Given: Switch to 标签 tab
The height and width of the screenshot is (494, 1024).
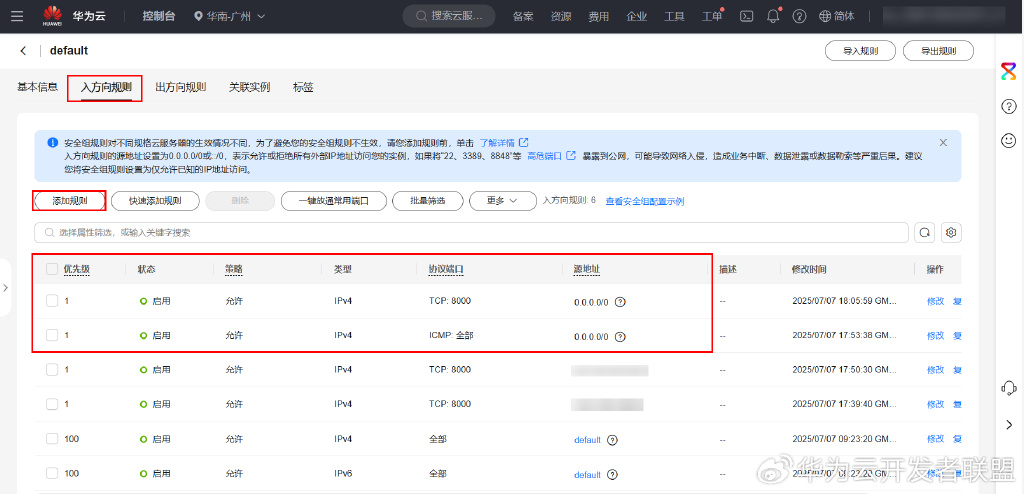Looking at the screenshot, I should click(303, 87).
